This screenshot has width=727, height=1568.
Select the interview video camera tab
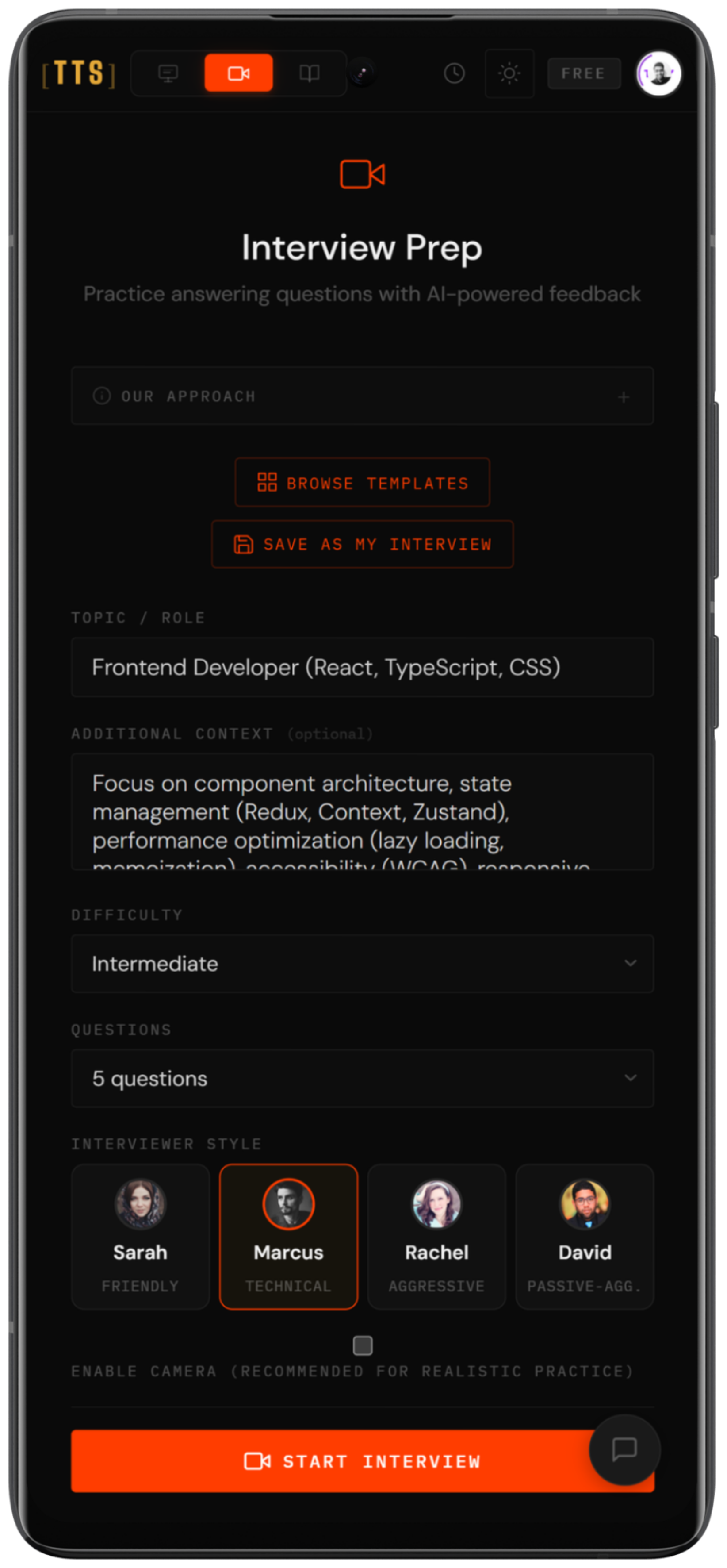pos(238,73)
